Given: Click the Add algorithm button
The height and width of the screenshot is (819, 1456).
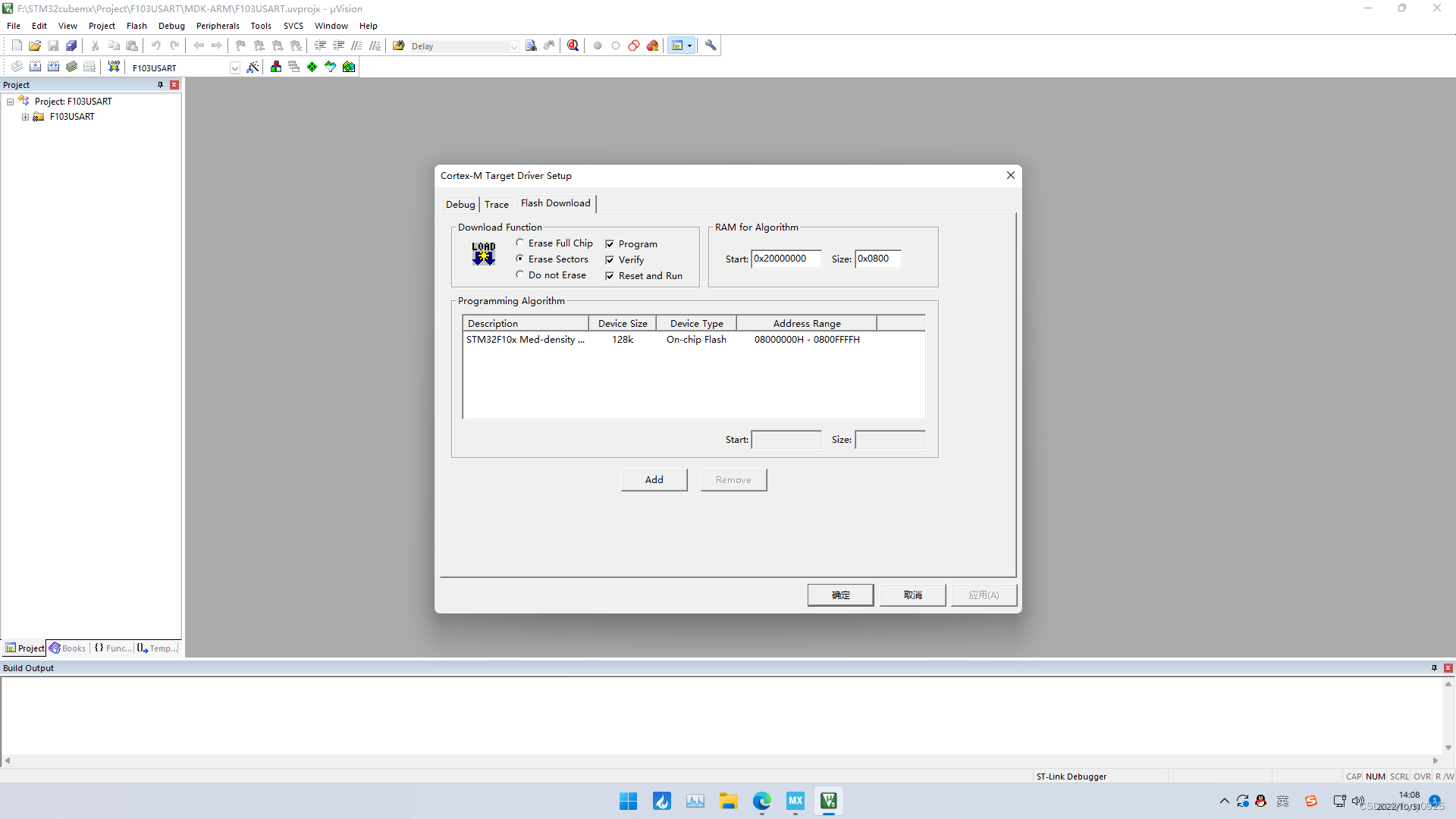Looking at the screenshot, I should coord(654,479).
